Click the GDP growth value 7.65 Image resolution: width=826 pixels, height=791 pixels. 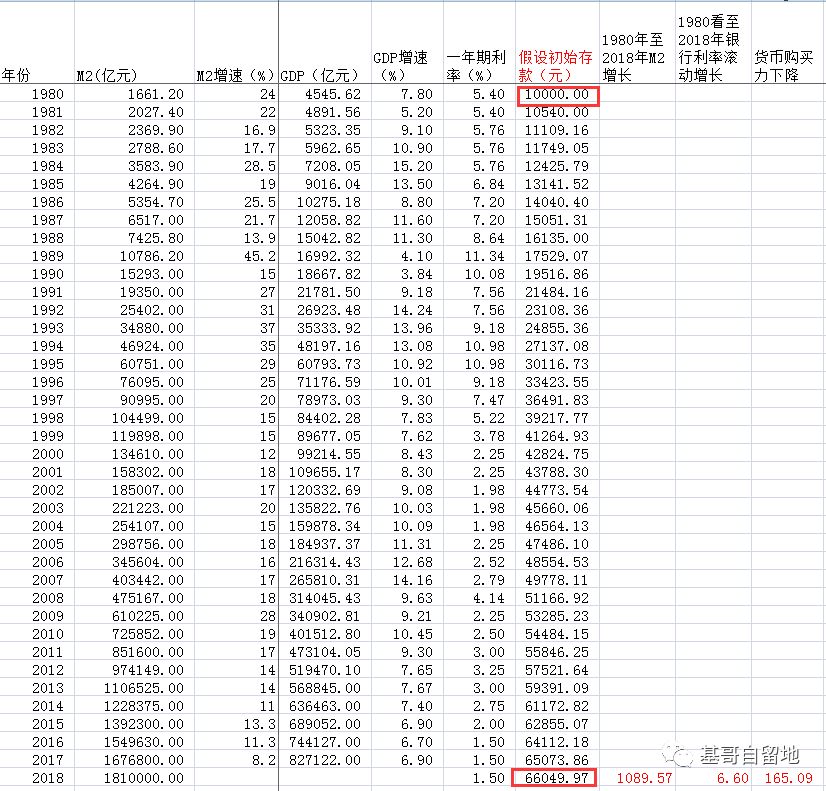tap(417, 670)
